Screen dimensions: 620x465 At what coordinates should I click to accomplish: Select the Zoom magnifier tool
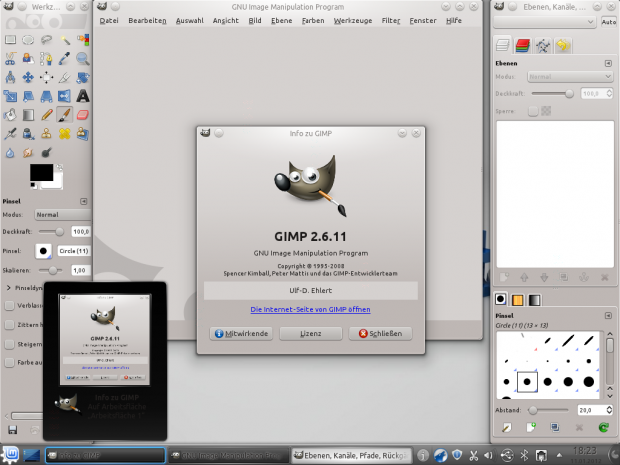pos(83,59)
